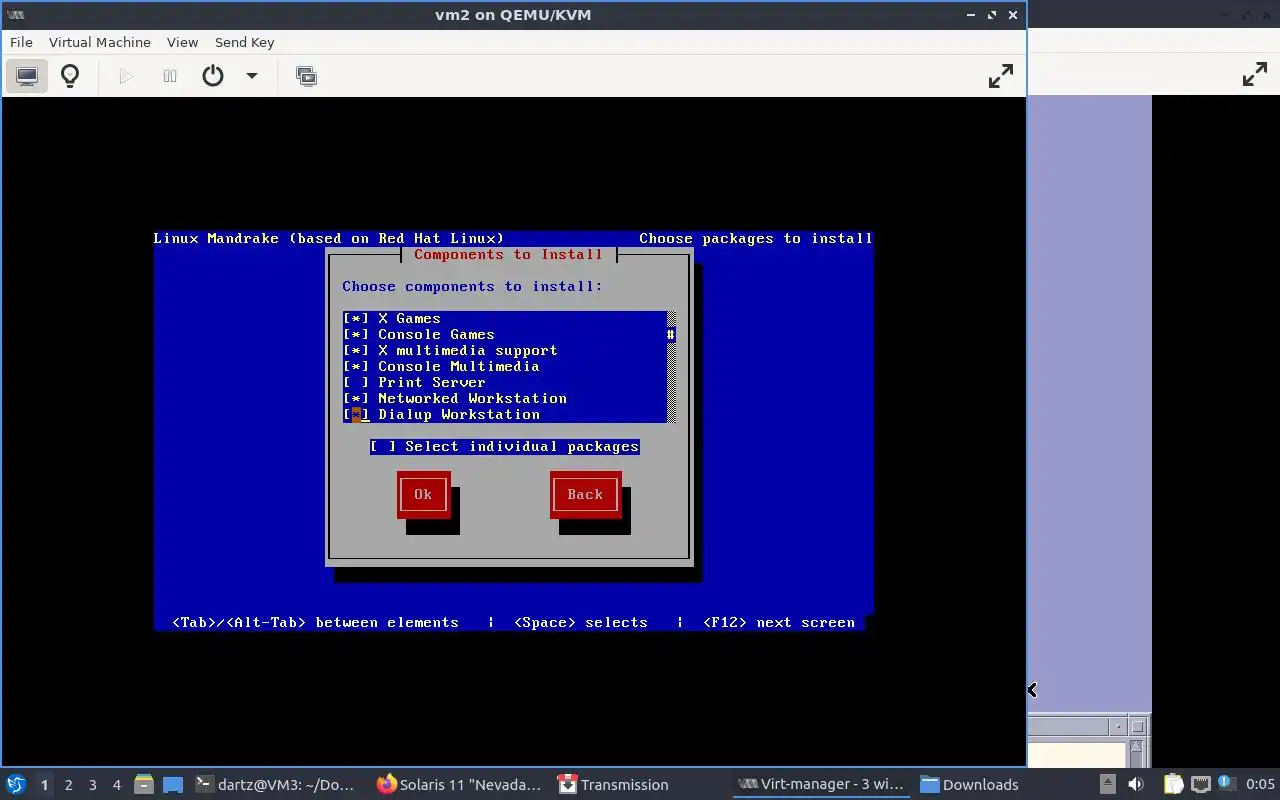Click fullscreen icon in the background VM window
This screenshot has width=1280, height=800.
pos(1255,74)
